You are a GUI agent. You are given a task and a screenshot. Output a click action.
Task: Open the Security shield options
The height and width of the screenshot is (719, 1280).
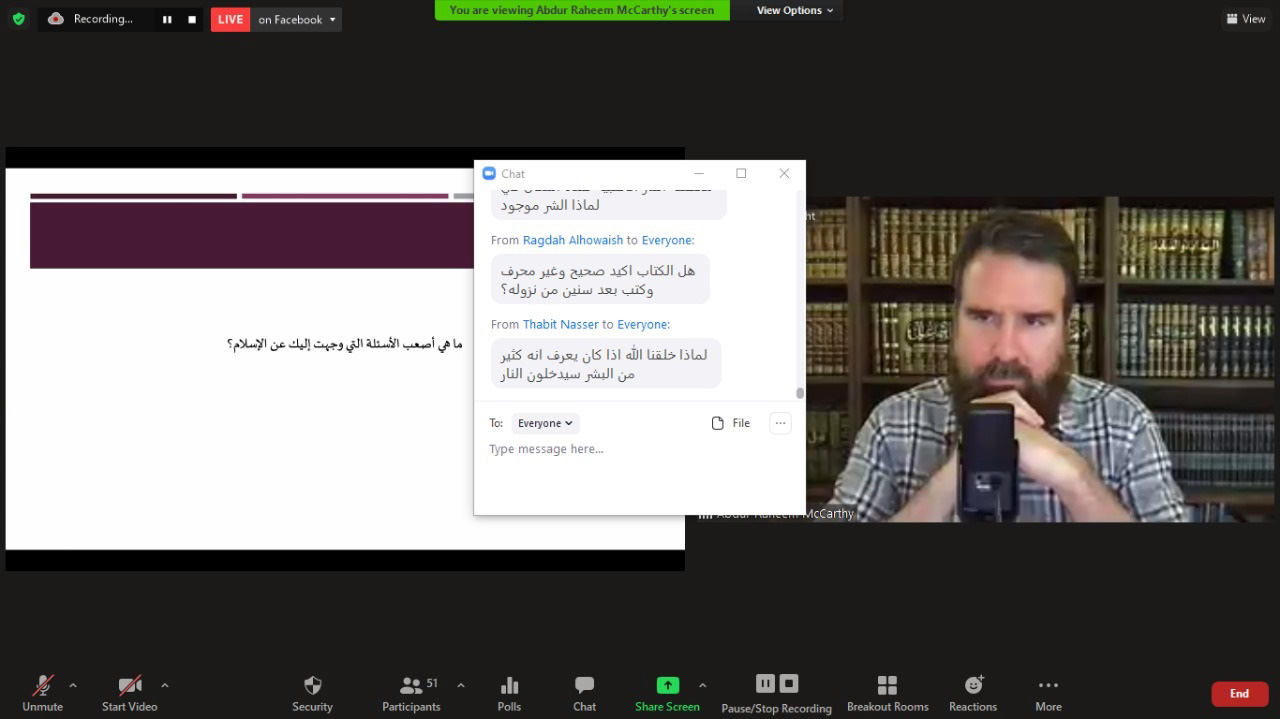[x=312, y=693]
